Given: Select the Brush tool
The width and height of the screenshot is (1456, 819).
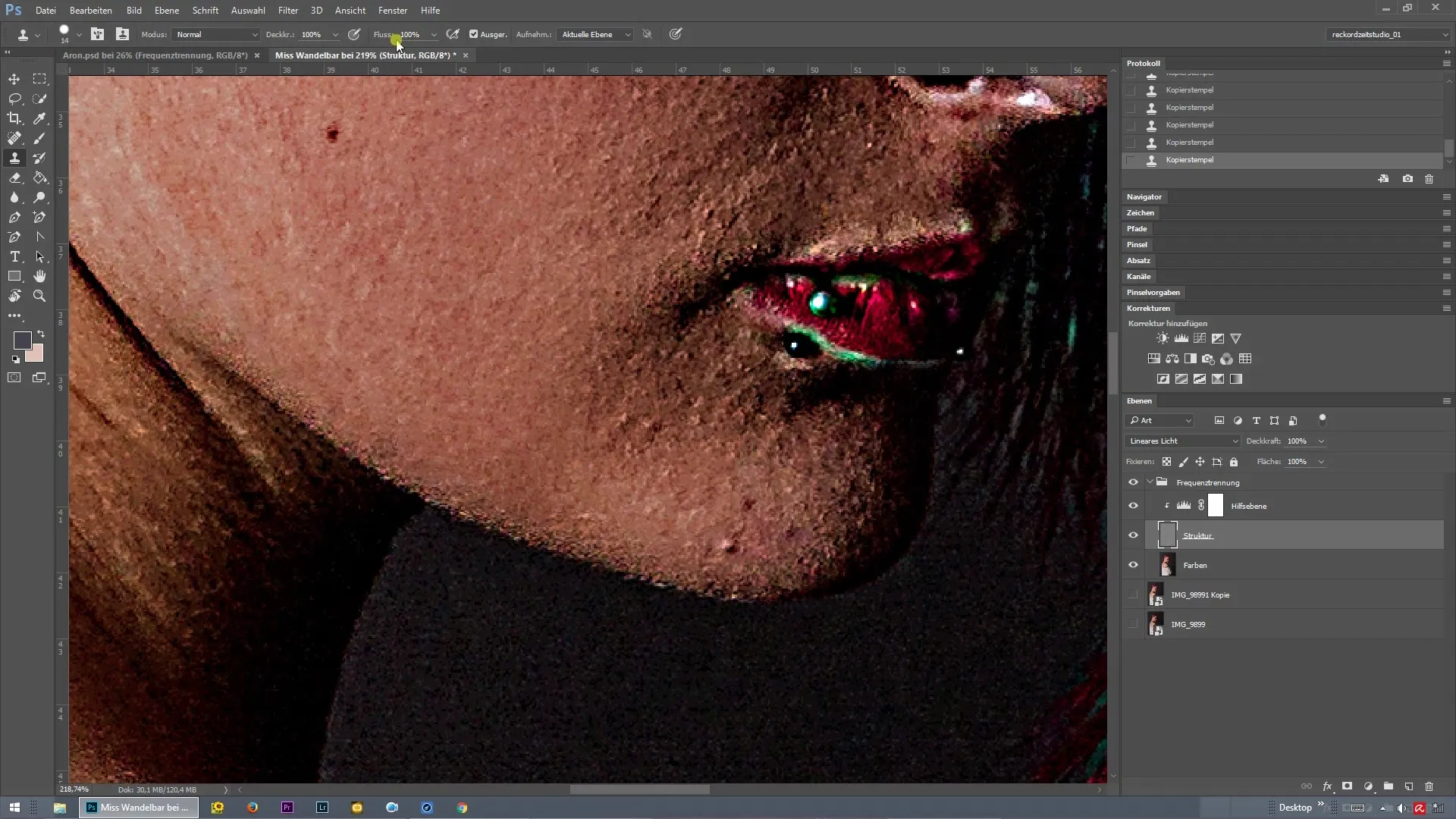Looking at the screenshot, I should point(39,138).
